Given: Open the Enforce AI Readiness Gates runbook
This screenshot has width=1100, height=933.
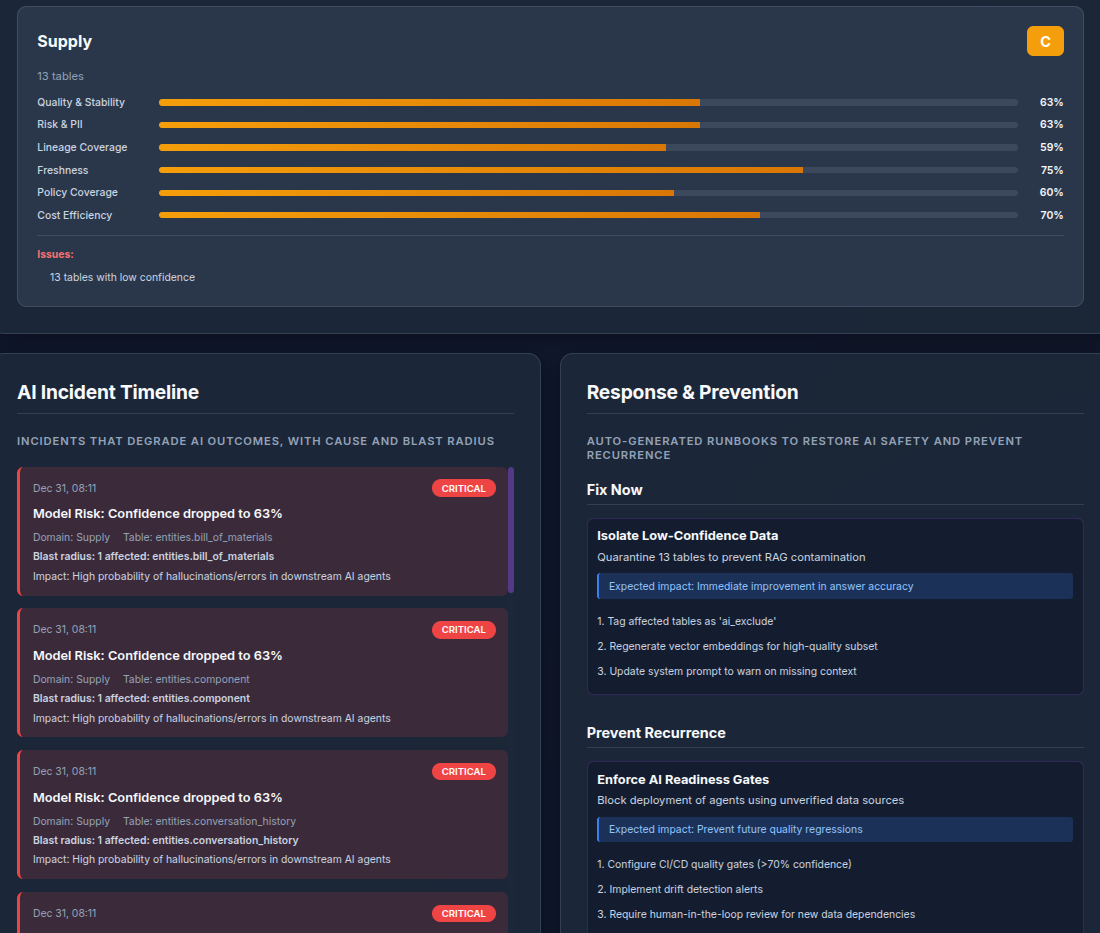Looking at the screenshot, I should pyautogui.click(x=683, y=780).
